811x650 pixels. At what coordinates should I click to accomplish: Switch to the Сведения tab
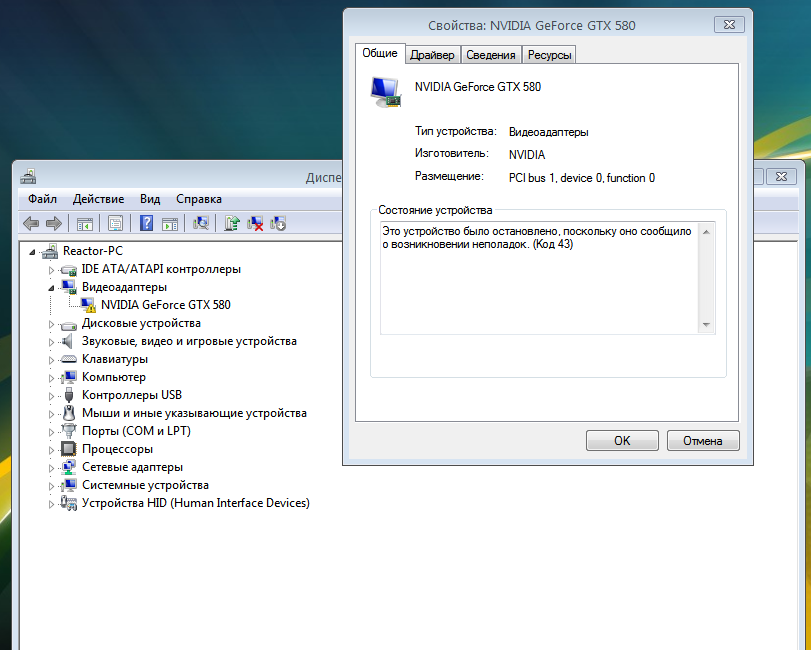pos(491,55)
